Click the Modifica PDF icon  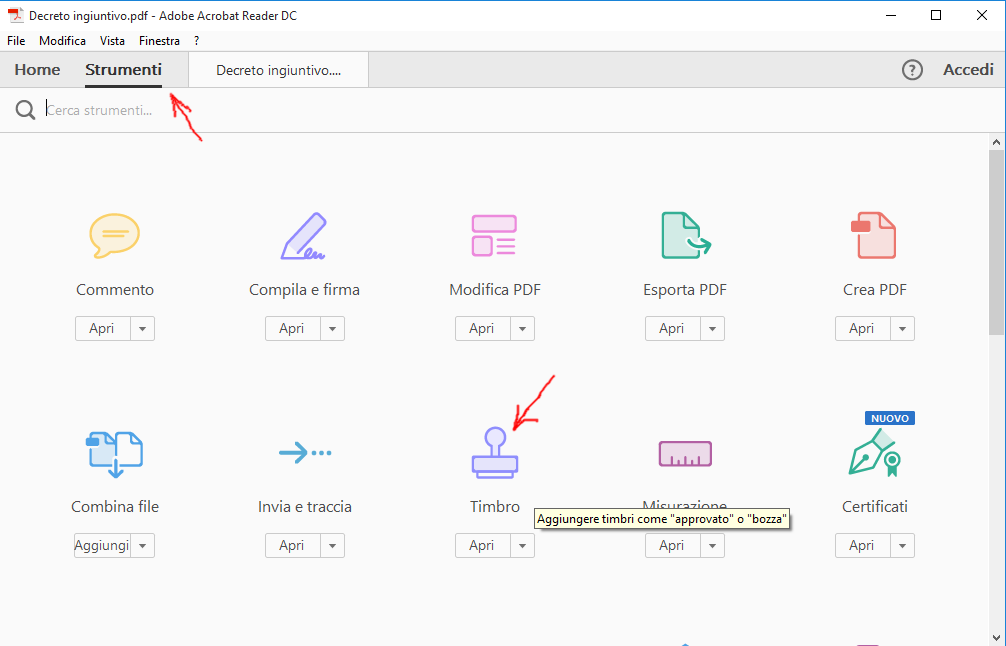pos(494,235)
